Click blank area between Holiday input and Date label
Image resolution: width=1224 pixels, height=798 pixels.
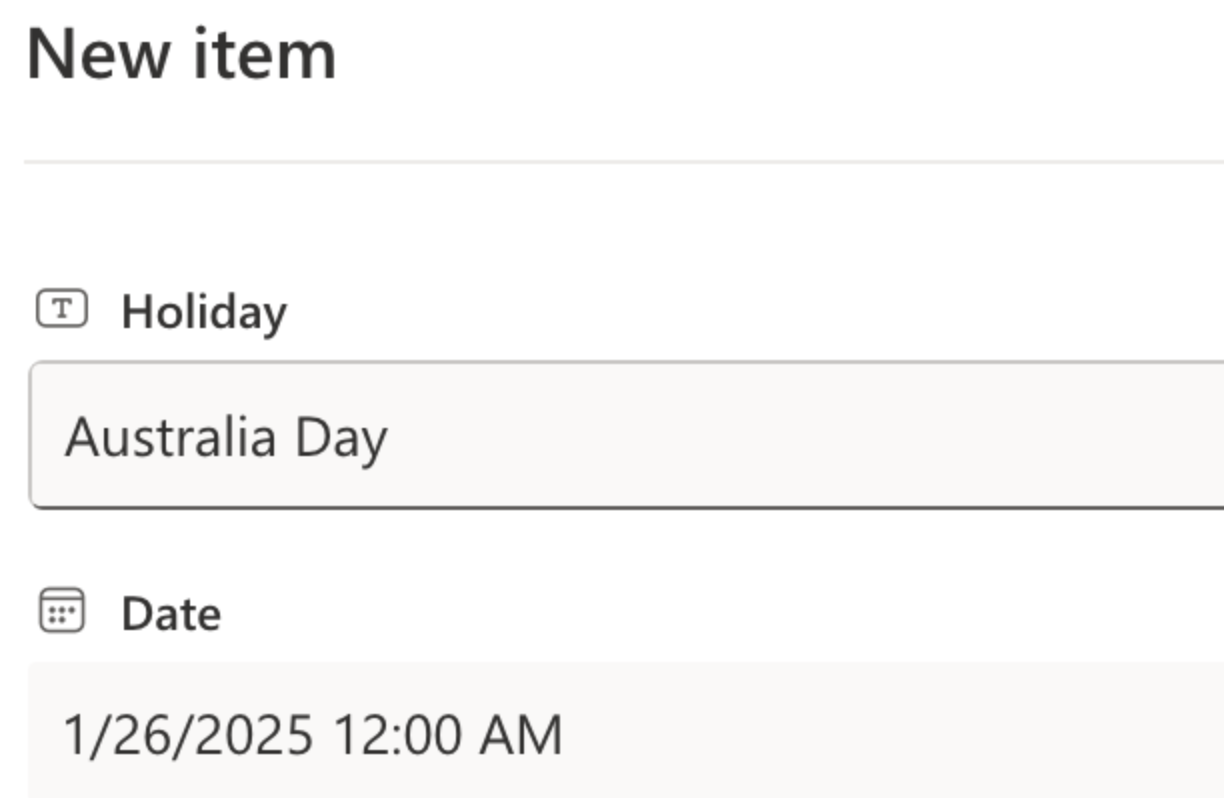pos(620,550)
